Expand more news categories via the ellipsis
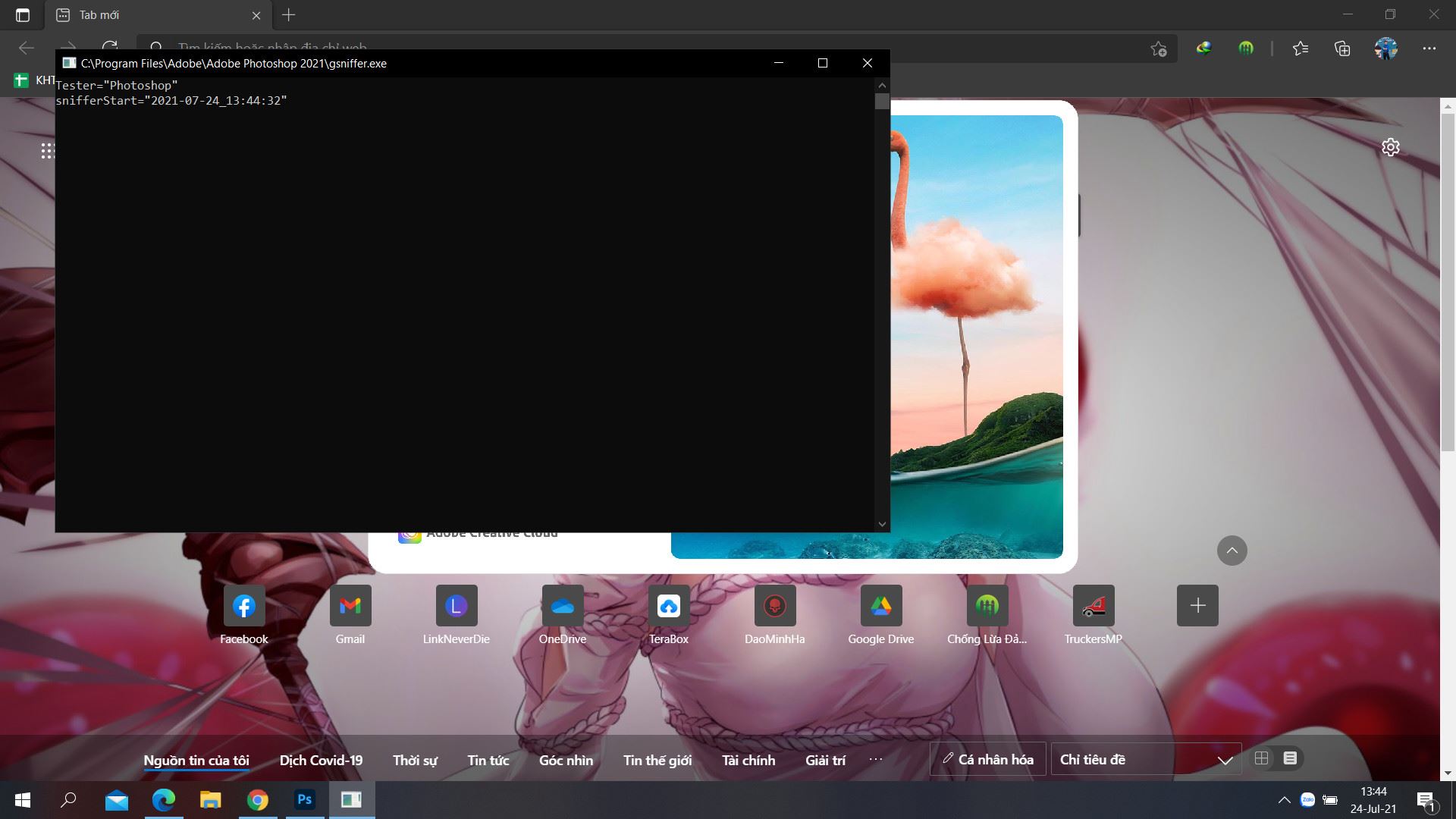This screenshot has height=819, width=1456. [x=876, y=760]
